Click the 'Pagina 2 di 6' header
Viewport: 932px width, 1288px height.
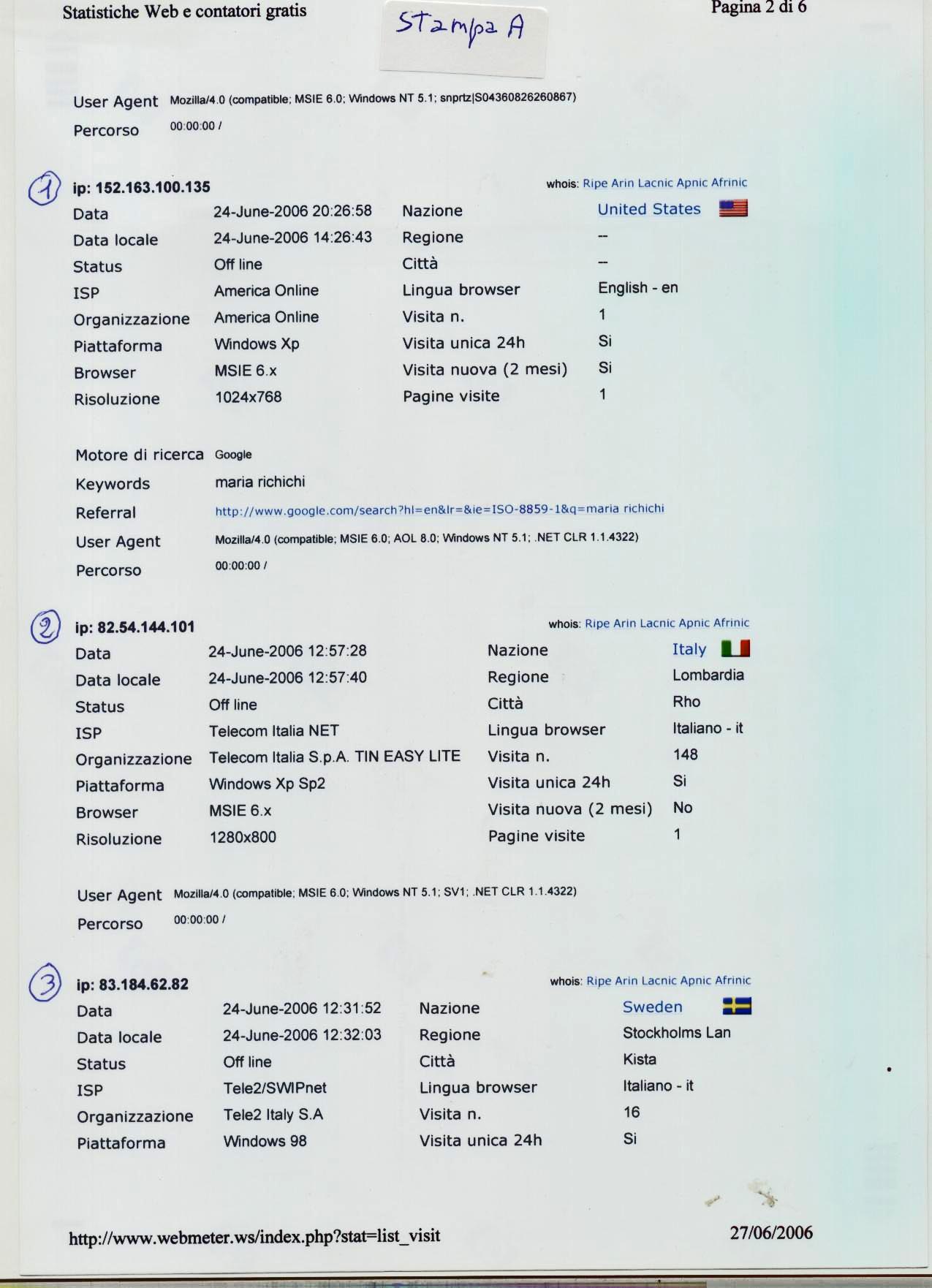click(759, 7)
